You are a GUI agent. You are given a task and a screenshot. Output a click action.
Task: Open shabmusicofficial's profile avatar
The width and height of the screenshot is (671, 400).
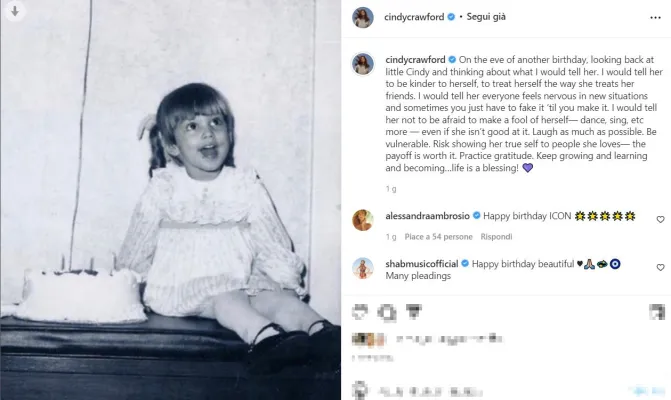[x=362, y=268]
